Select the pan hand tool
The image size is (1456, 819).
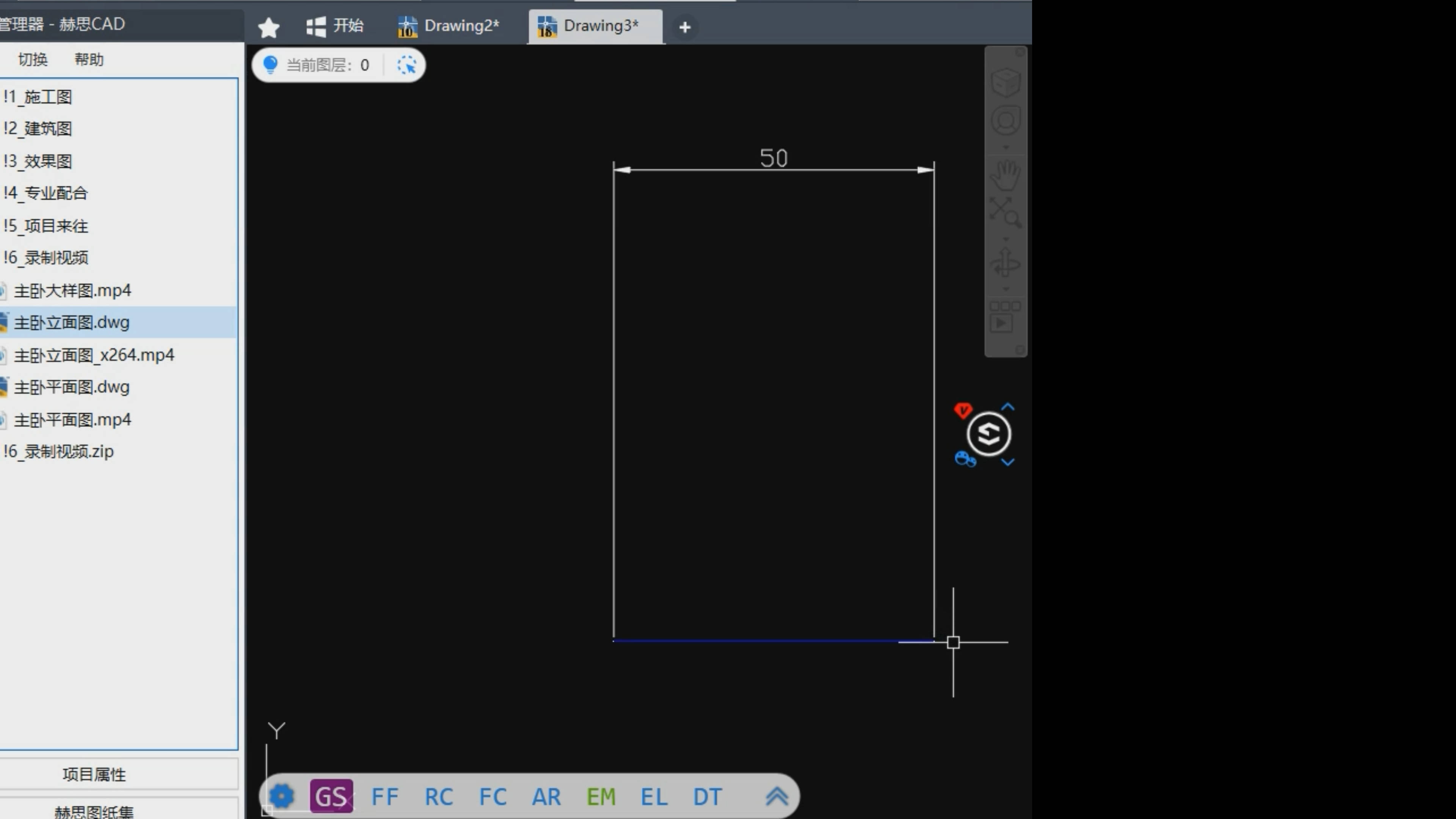click(x=1006, y=175)
